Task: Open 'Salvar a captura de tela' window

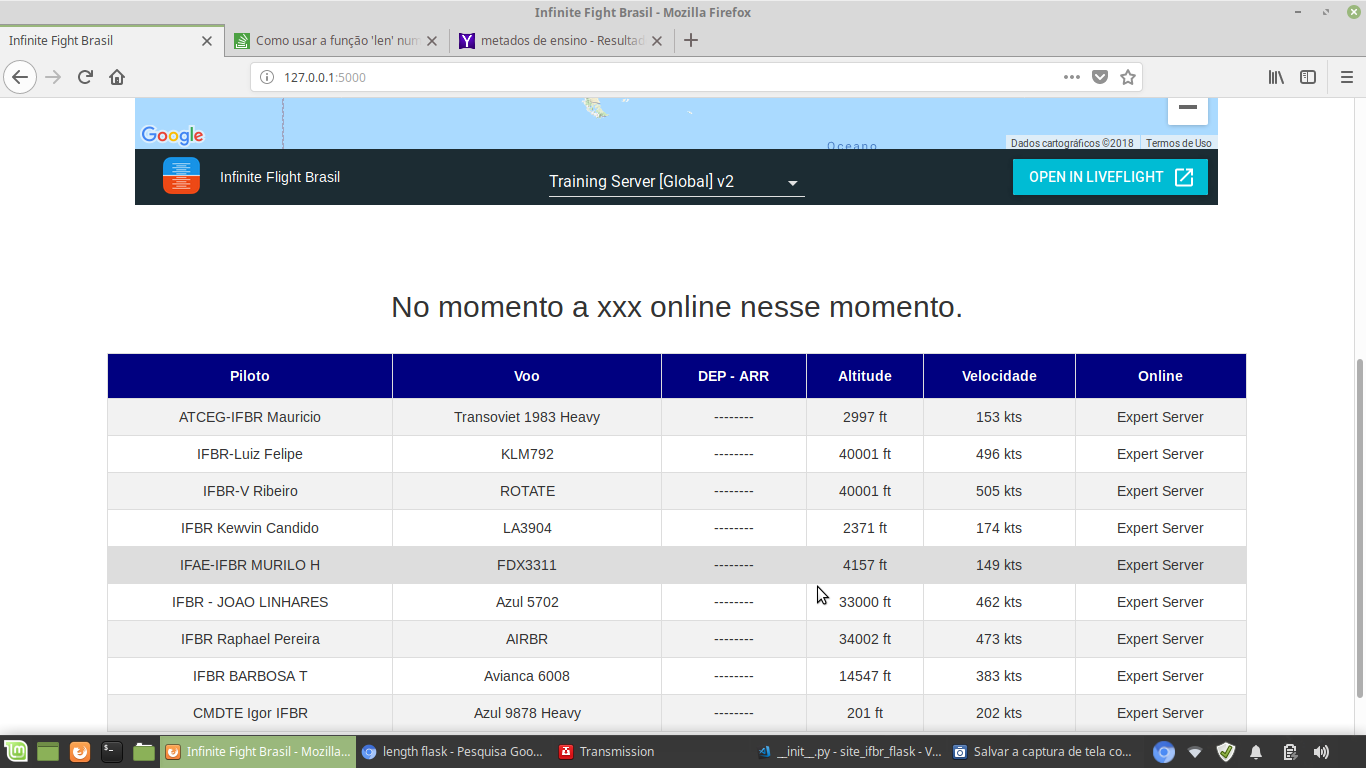Action: [x=1045, y=752]
